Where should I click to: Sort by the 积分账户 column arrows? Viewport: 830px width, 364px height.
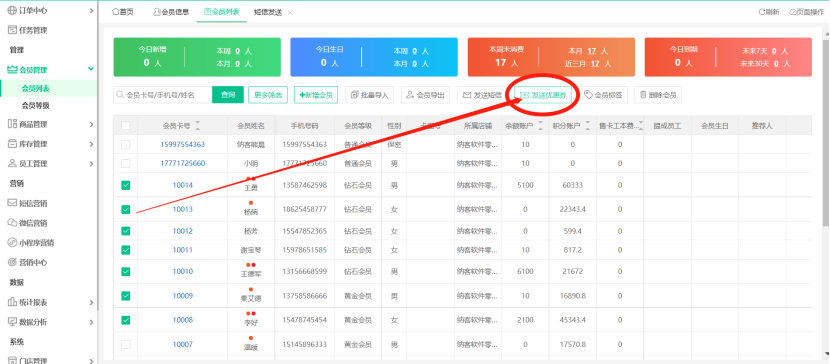pyautogui.click(x=588, y=125)
